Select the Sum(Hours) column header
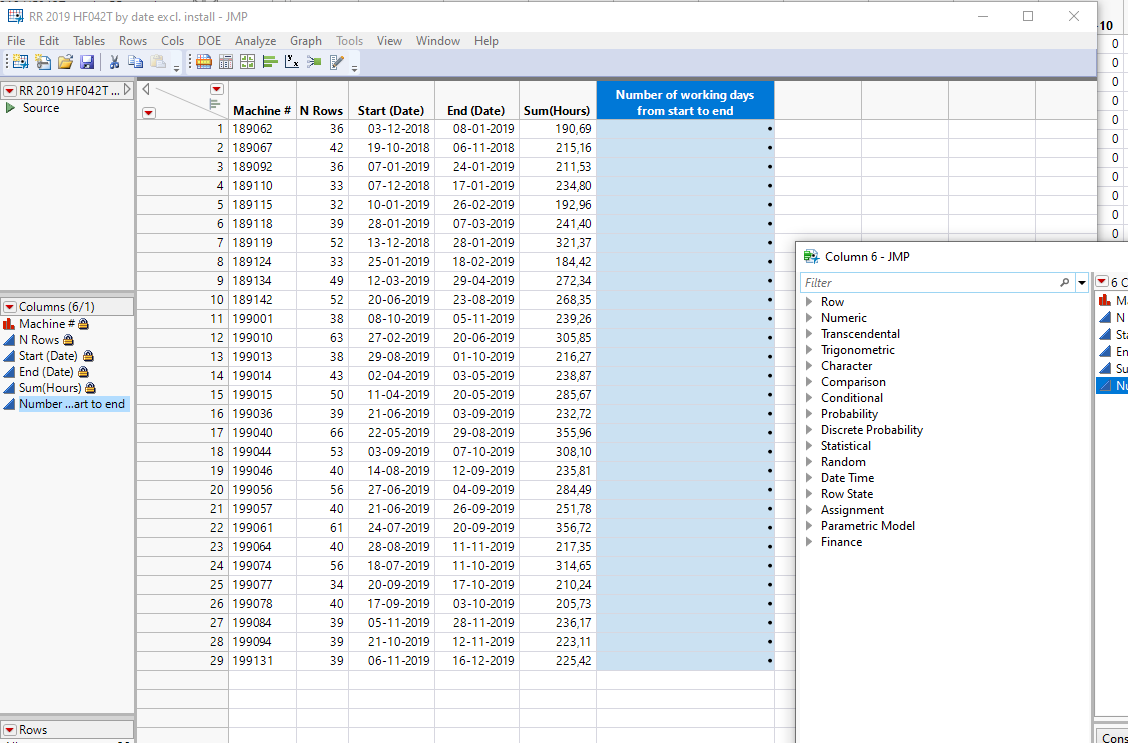 pos(557,111)
